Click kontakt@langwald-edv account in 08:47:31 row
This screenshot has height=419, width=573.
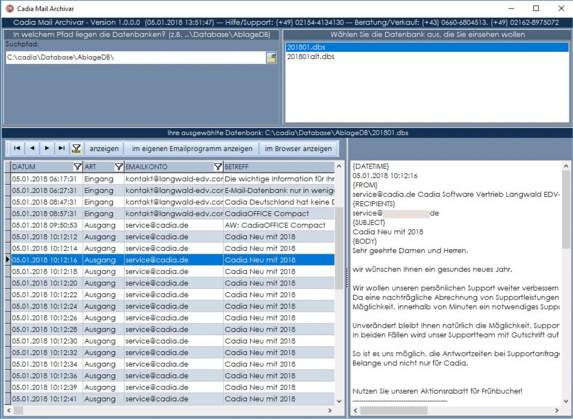point(174,202)
